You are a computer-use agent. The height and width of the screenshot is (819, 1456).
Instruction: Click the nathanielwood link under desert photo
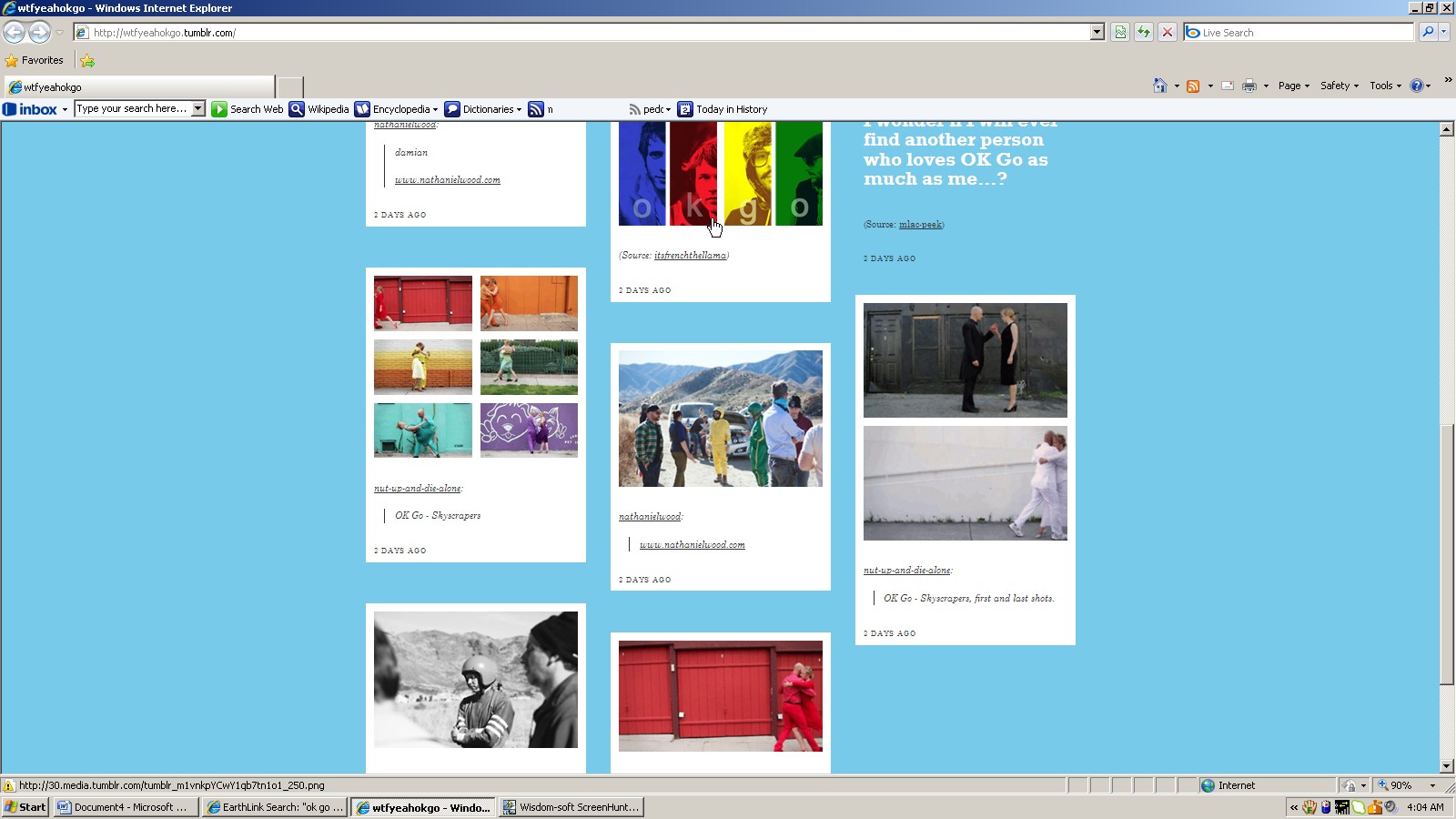[x=650, y=517]
